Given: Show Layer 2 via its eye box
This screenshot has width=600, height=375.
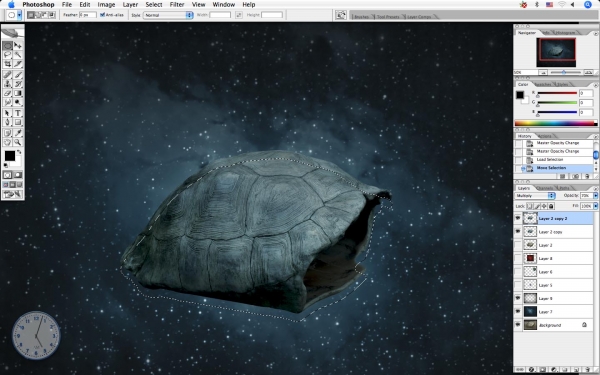Looking at the screenshot, I should pos(518,245).
